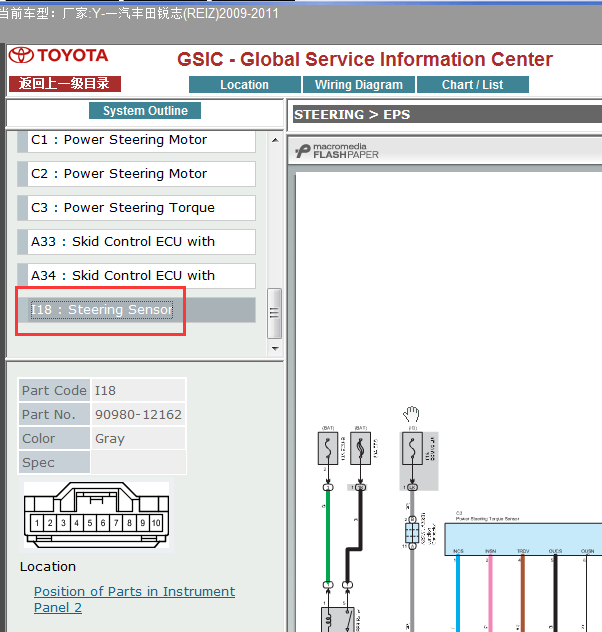Click the STEERING > EPS heading

(x=352, y=114)
